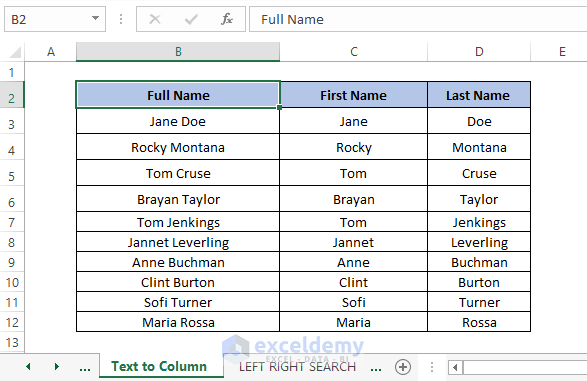Click the Cancel X icon in formula bar

155,19
